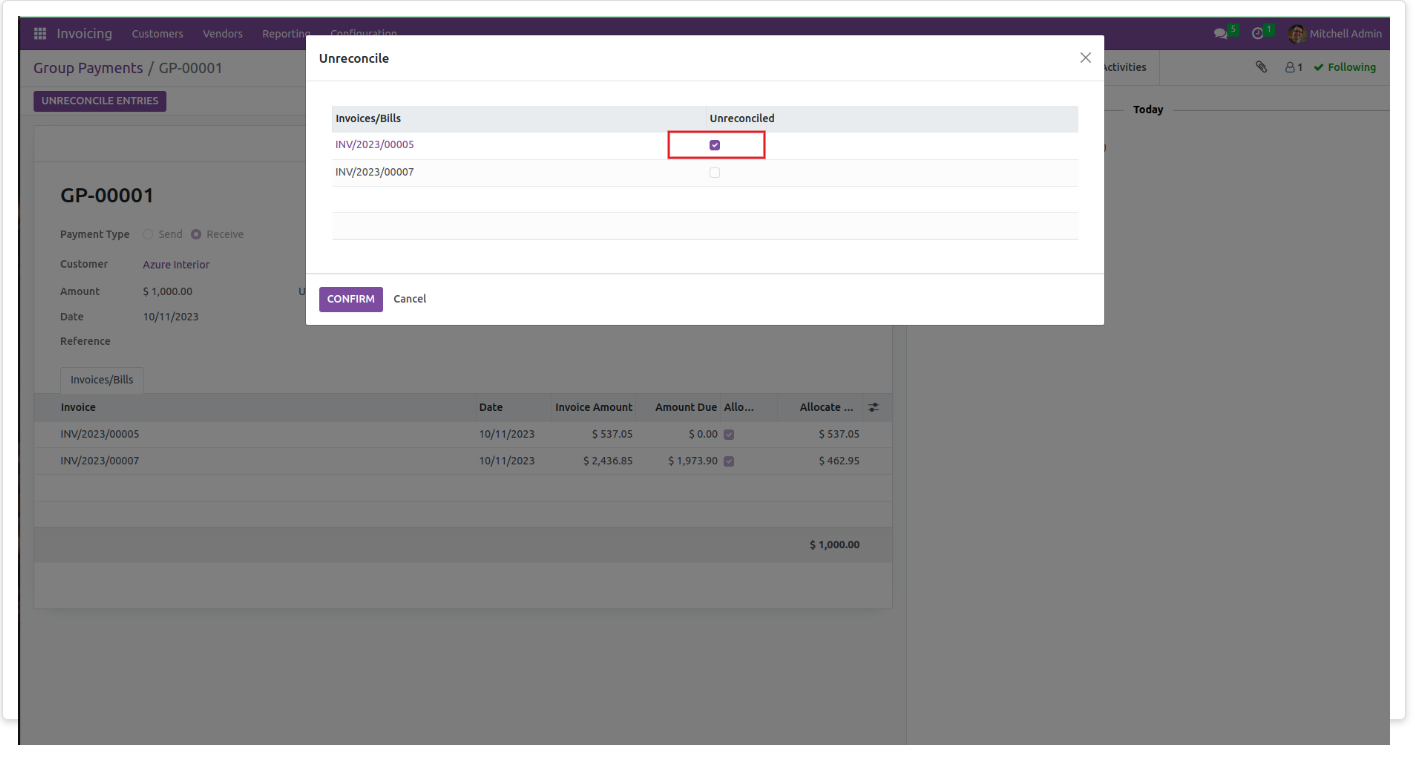Viewport: 1415px width, 766px height.
Task: Open the apps grid menu icon
Action: pyautogui.click(x=40, y=34)
